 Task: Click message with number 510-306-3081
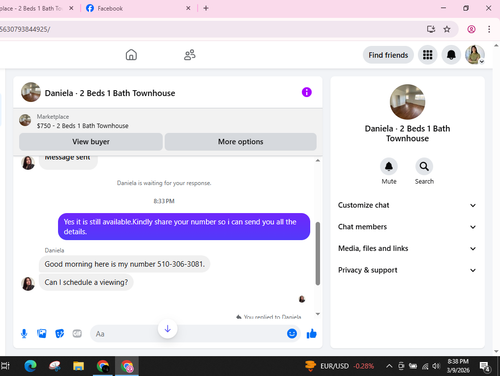click(124, 264)
